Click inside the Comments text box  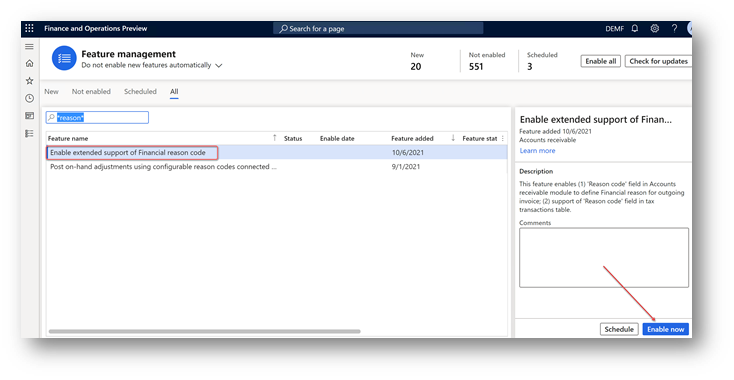tap(604, 257)
